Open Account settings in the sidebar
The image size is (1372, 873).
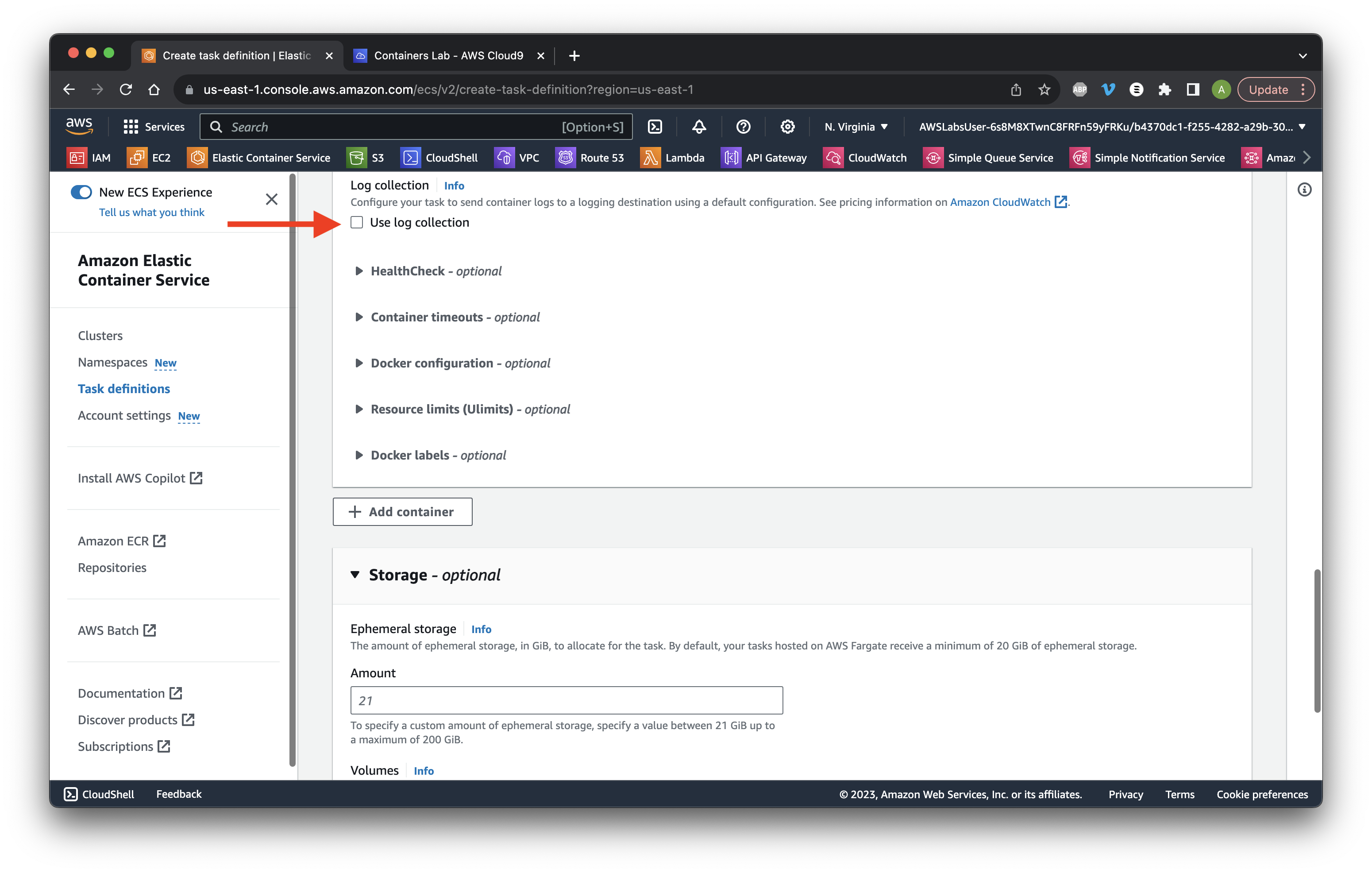[124, 415]
